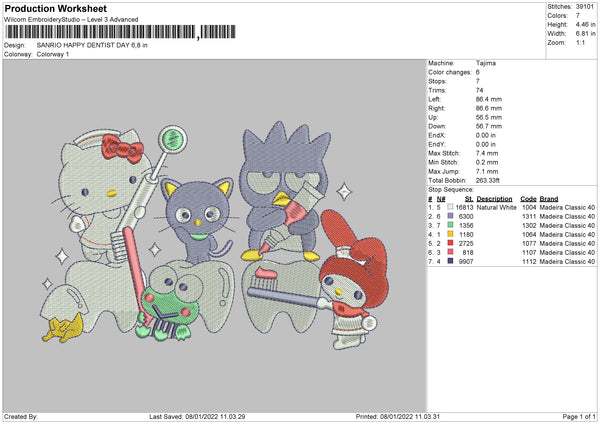Click the yellow swatch for code 1064
This screenshot has height=424, width=600.
coord(450,234)
